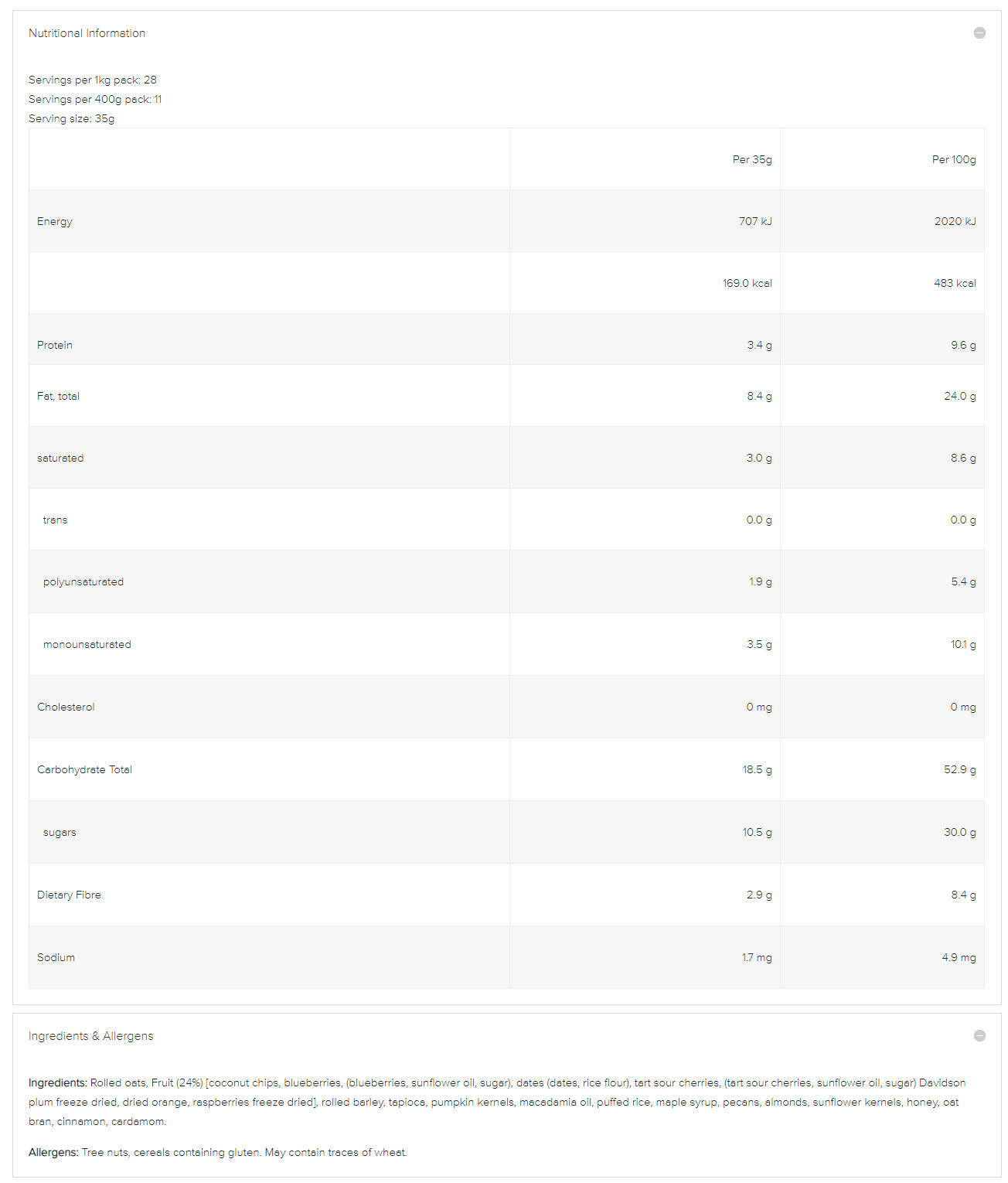
Task: Select the Energy row label
Action: pos(55,221)
